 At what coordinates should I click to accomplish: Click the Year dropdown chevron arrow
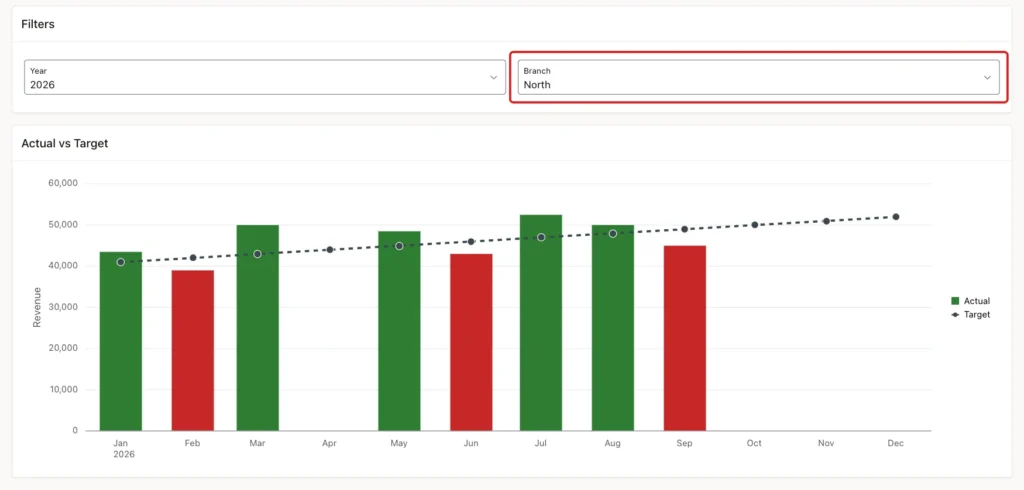[493, 78]
